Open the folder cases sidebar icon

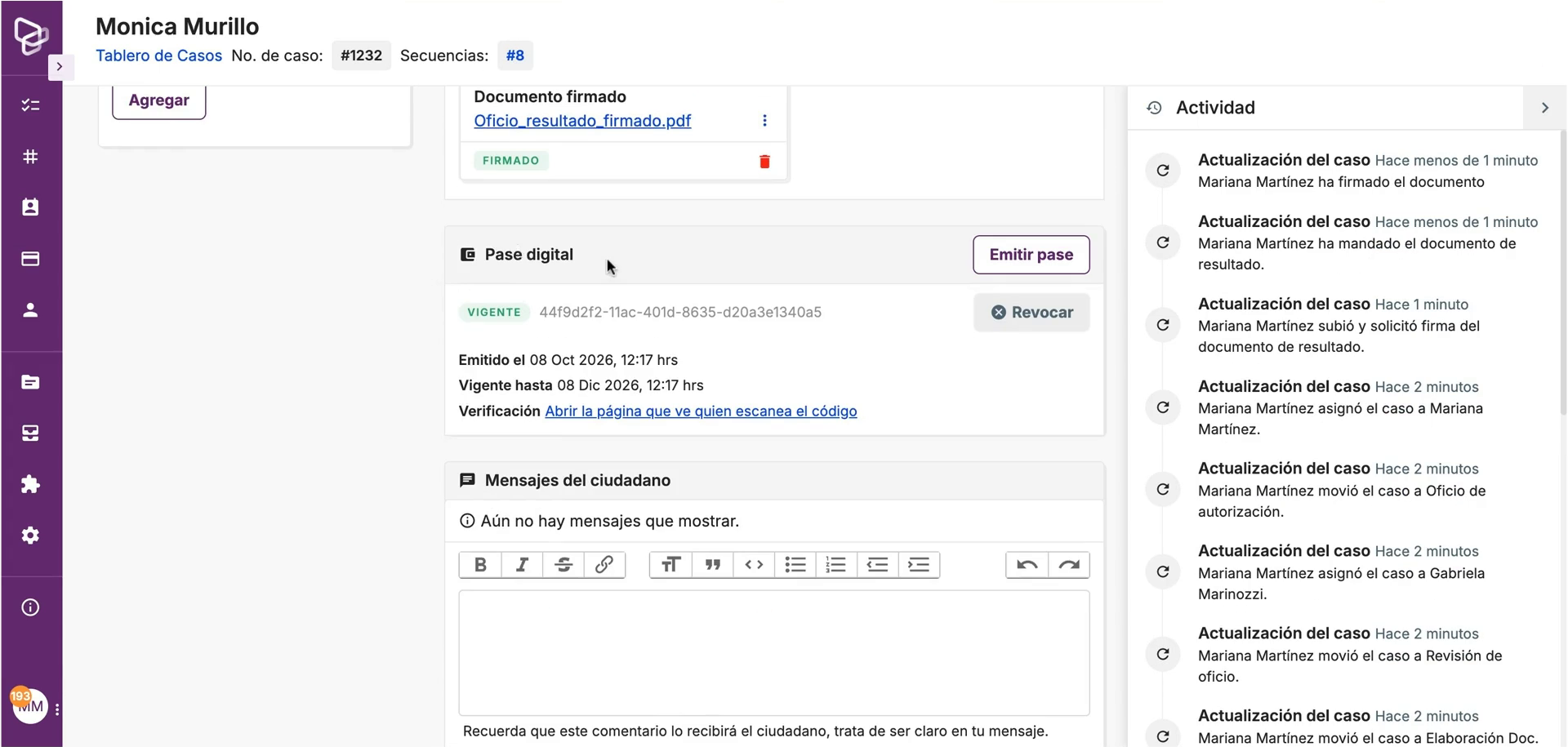coord(30,382)
